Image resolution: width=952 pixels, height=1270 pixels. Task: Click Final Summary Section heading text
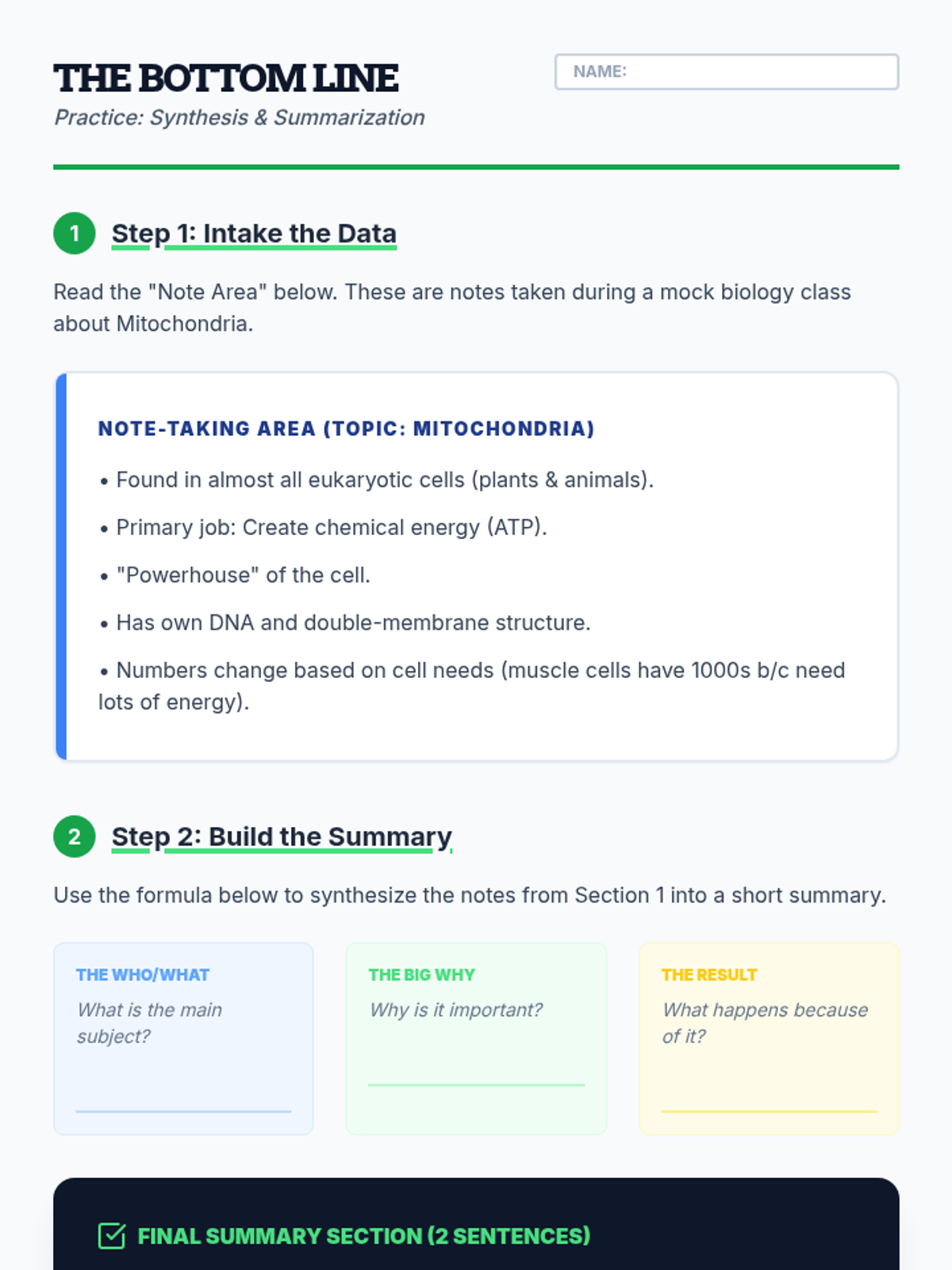364,1236
